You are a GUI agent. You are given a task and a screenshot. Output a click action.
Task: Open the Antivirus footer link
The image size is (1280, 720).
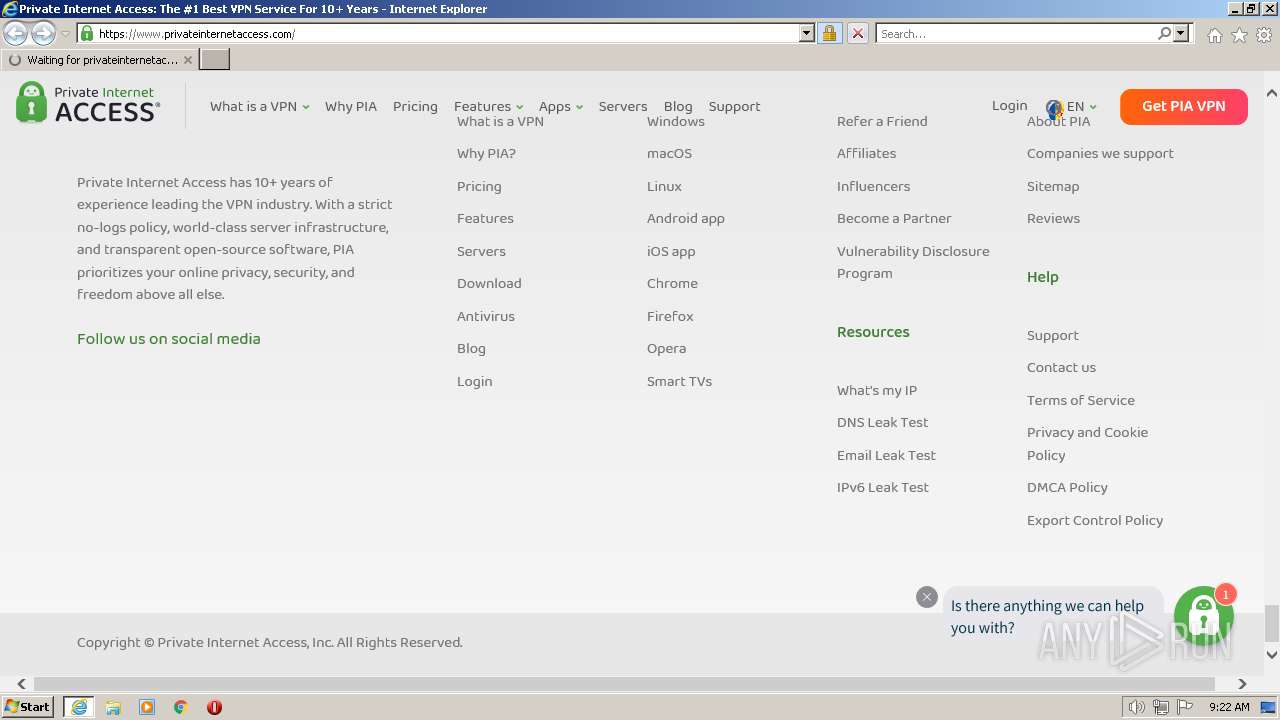tap(485, 316)
